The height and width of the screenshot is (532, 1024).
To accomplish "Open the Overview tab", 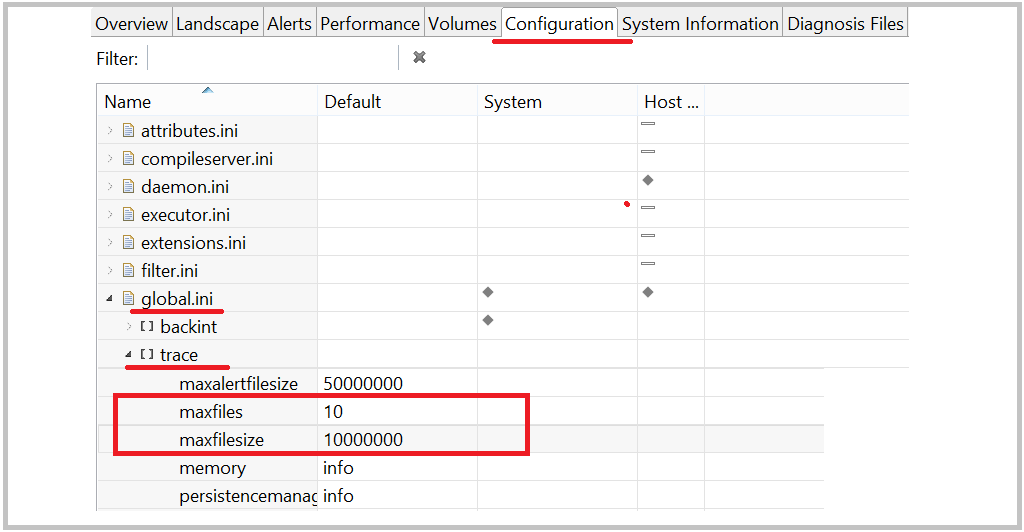I will pyautogui.click(x=131, y=24).
